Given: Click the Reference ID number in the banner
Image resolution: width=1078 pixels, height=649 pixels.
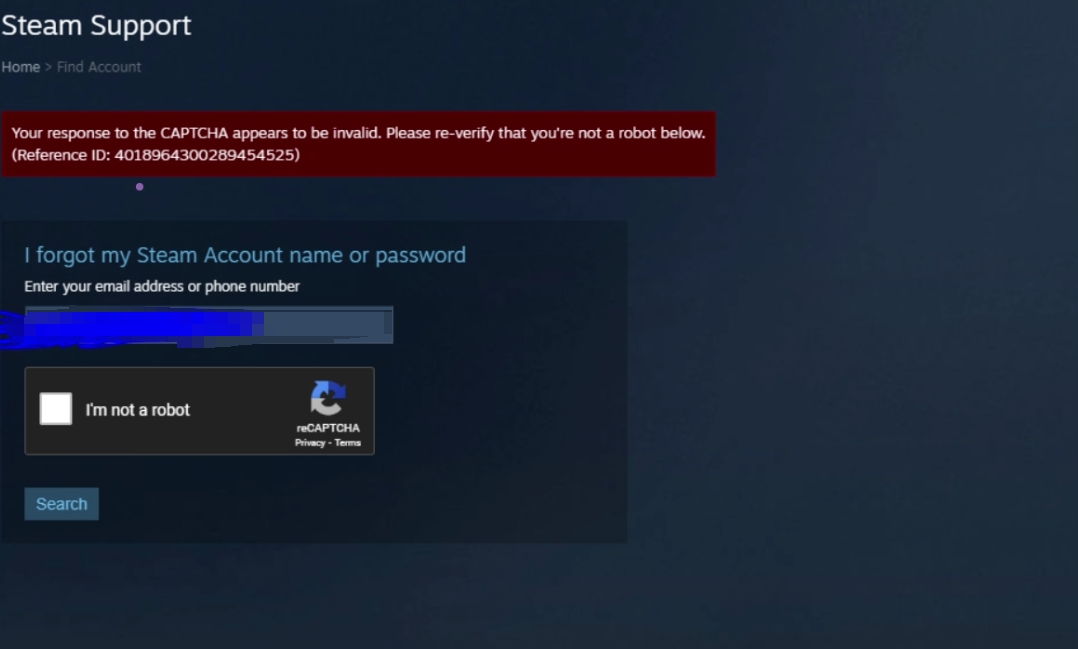Looking at the screenshot, I should tap(205, 155).
